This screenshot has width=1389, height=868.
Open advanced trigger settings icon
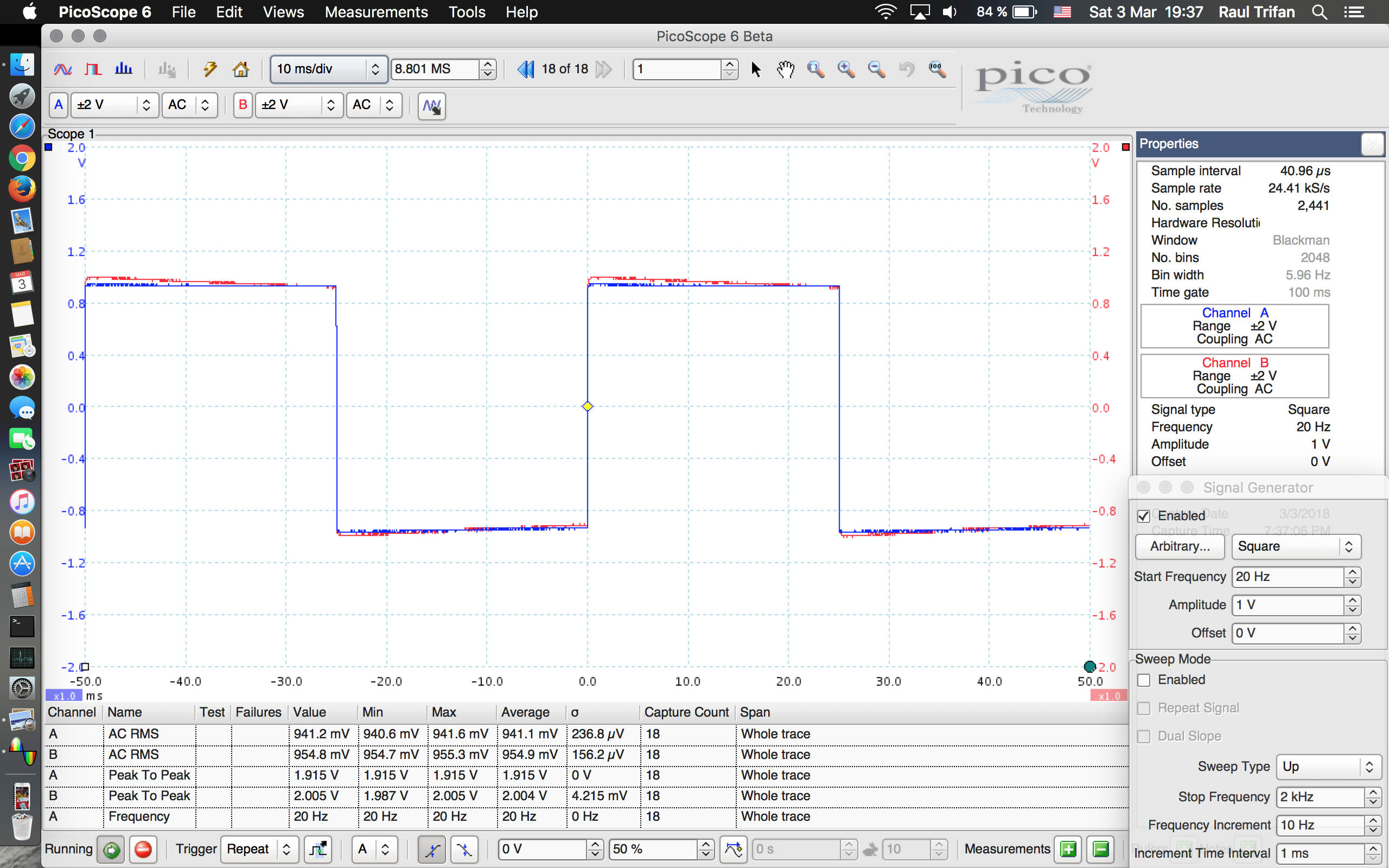click(317, 850)
